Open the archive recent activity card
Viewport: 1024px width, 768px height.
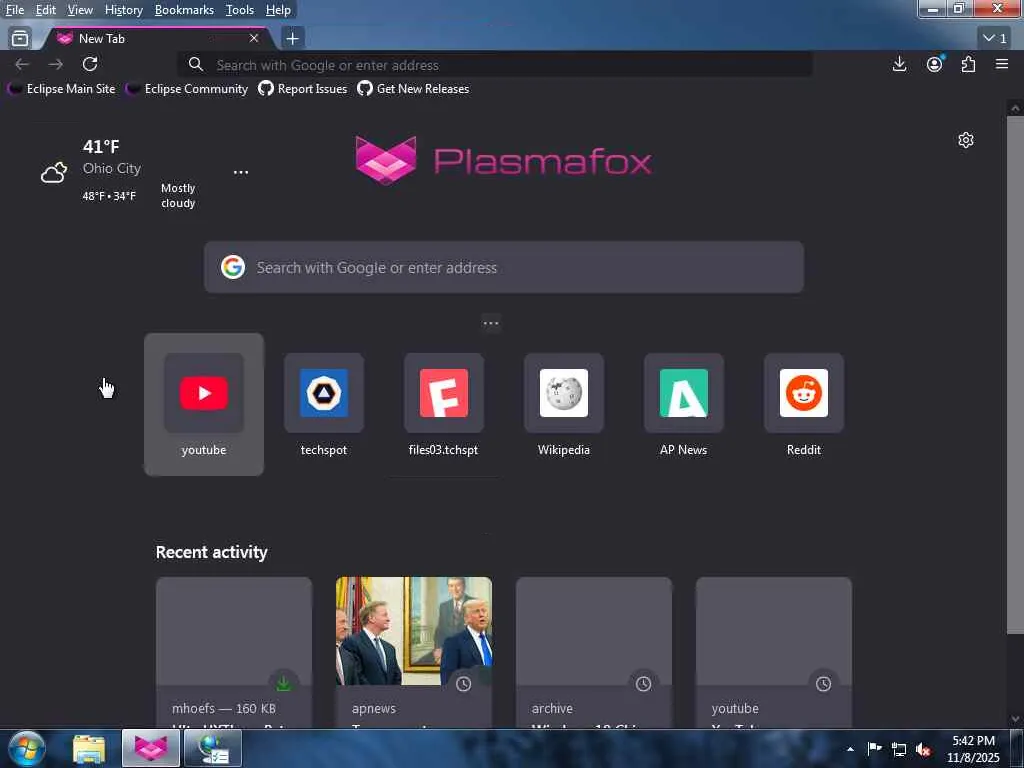[x=594, y=652]
